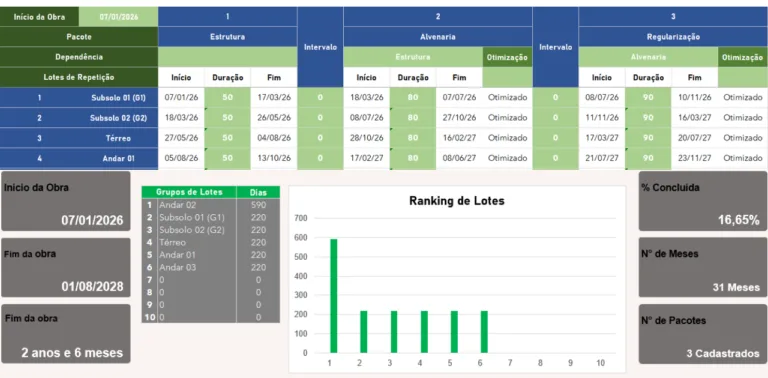Click the chart bar for rank 3
This screenshot has width=768, height=378.
click(394, 332)
